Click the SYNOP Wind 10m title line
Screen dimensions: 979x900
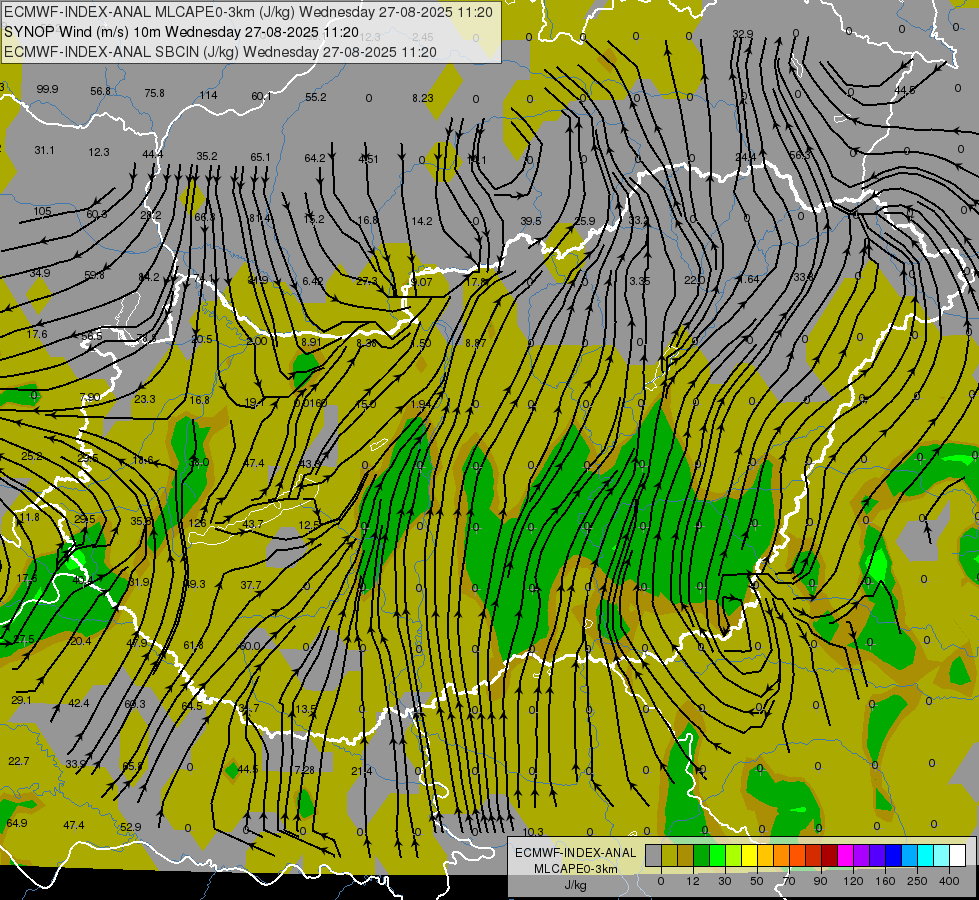click(x=181, y=32)
